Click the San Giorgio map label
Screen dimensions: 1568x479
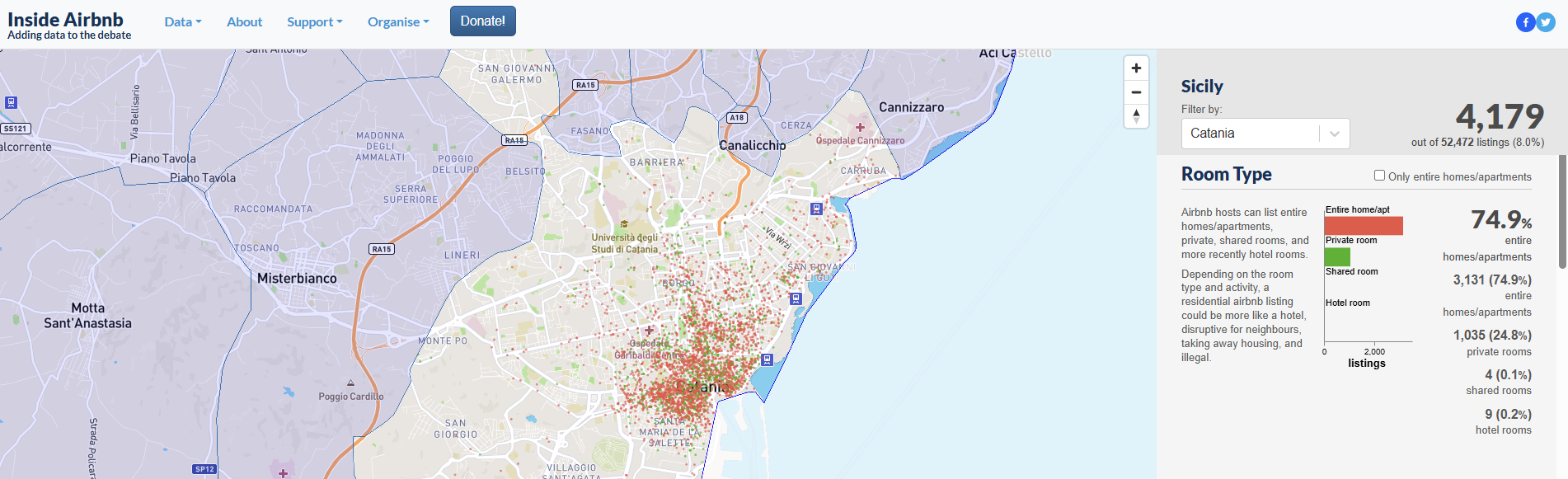point(456,429)
